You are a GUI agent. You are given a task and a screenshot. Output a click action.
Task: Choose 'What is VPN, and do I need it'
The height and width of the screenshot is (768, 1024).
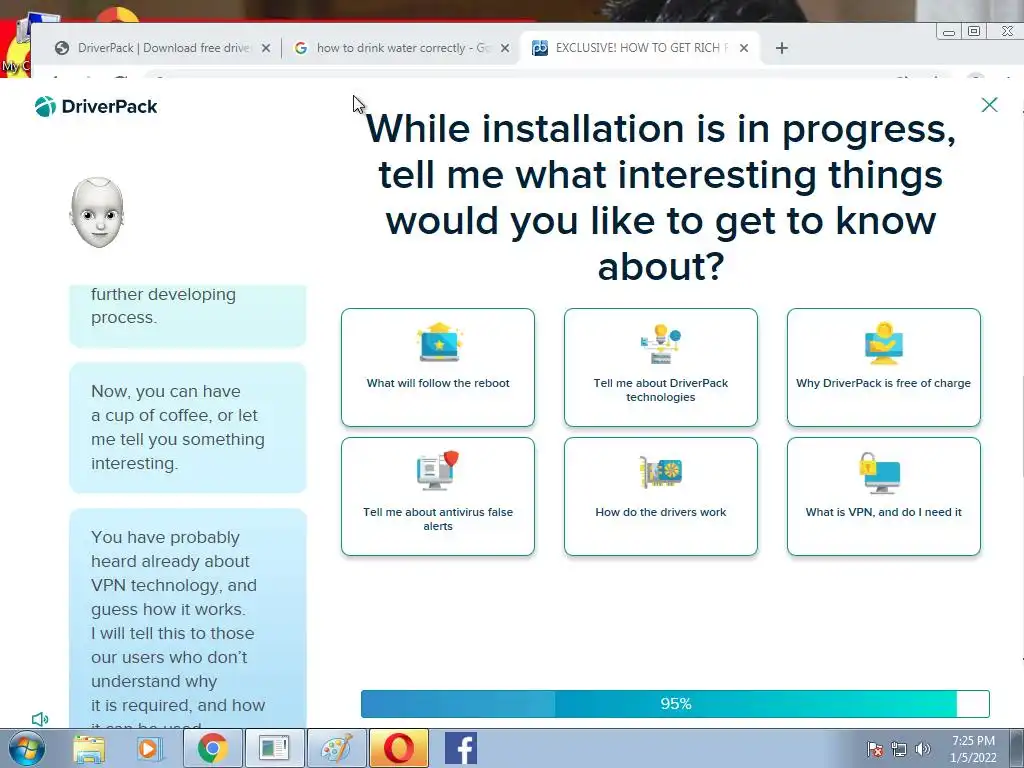click(884, 496)
